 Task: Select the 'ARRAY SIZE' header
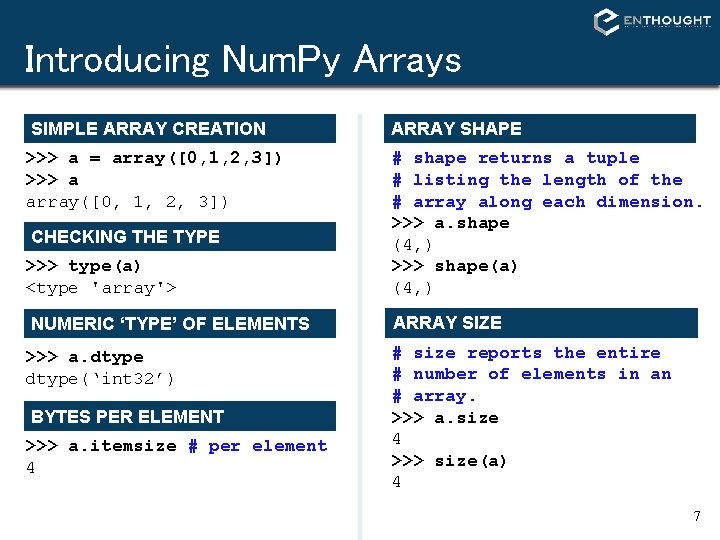[x=541, y=323]
